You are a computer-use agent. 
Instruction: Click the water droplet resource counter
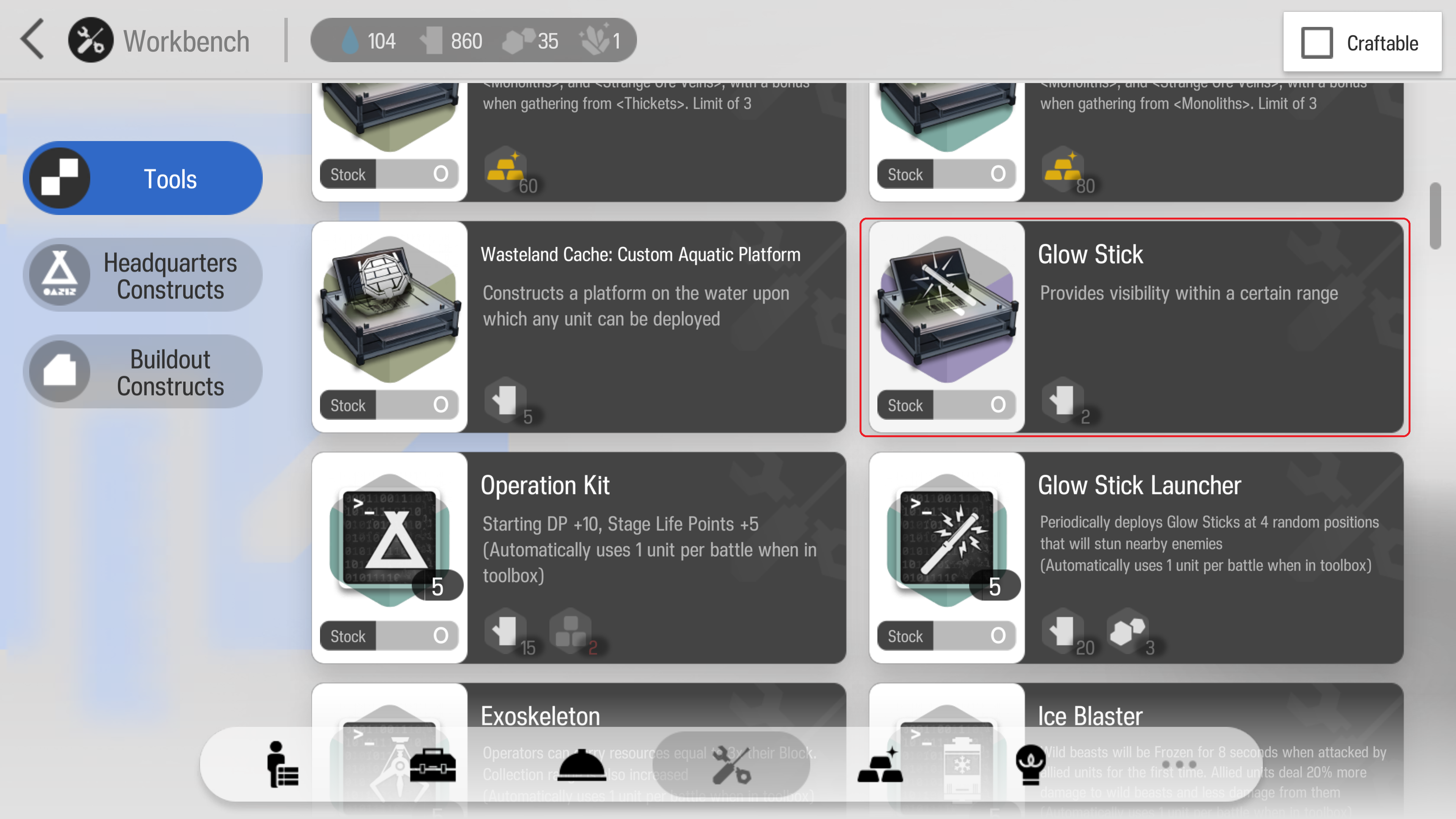coord(369,41)
